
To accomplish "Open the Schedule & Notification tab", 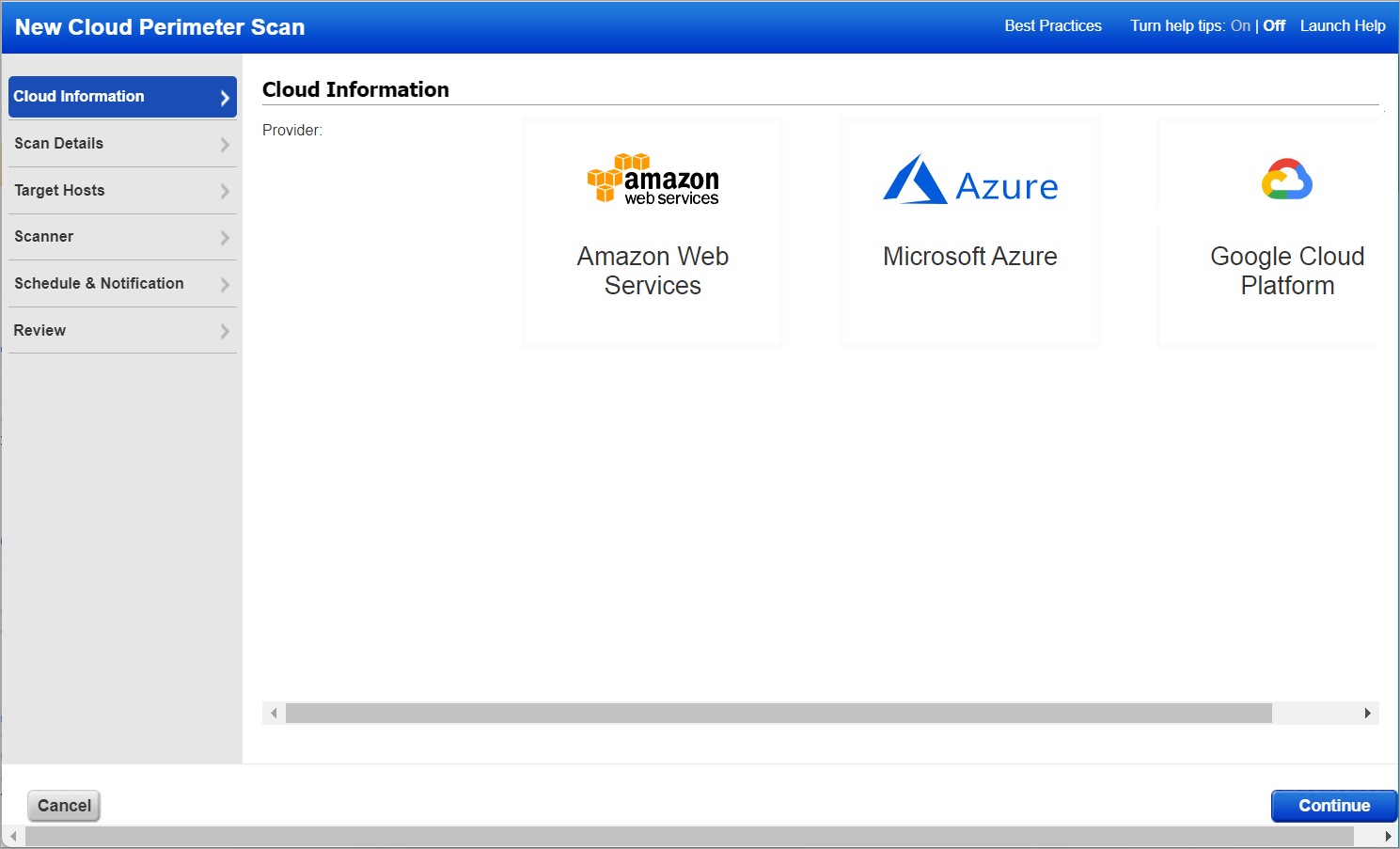I will point(99,284).
